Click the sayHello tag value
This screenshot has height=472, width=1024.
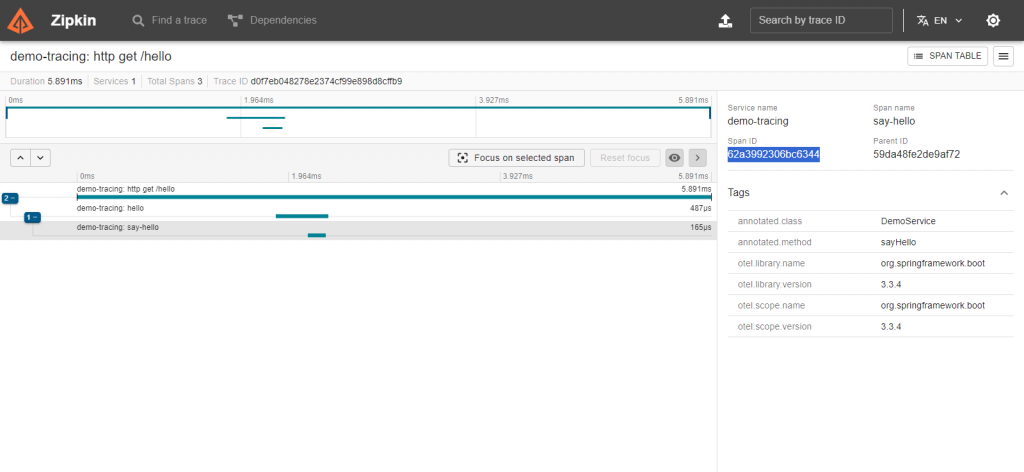pos(899,242)
